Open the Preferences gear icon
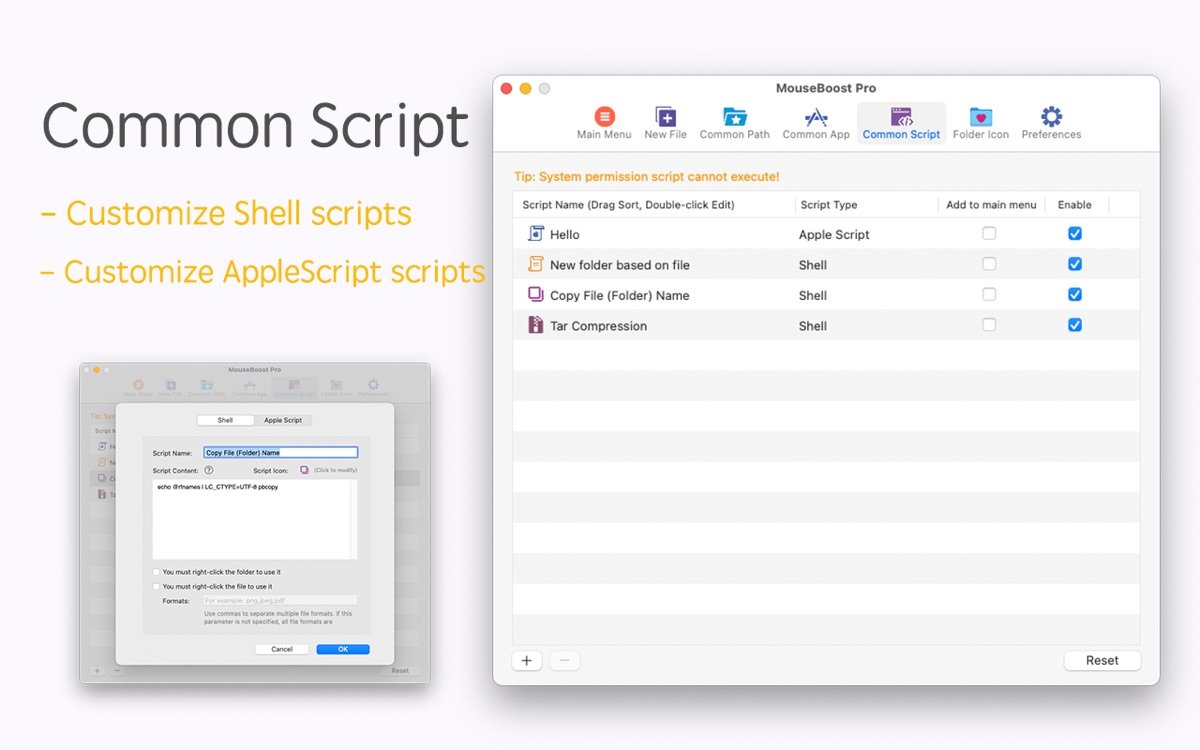Screen dimensions: 1200x750 click(1051, 117)
